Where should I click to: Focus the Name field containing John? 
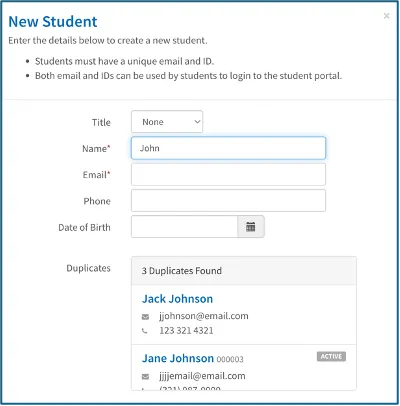pyautogui.click(x=228, y=148)
